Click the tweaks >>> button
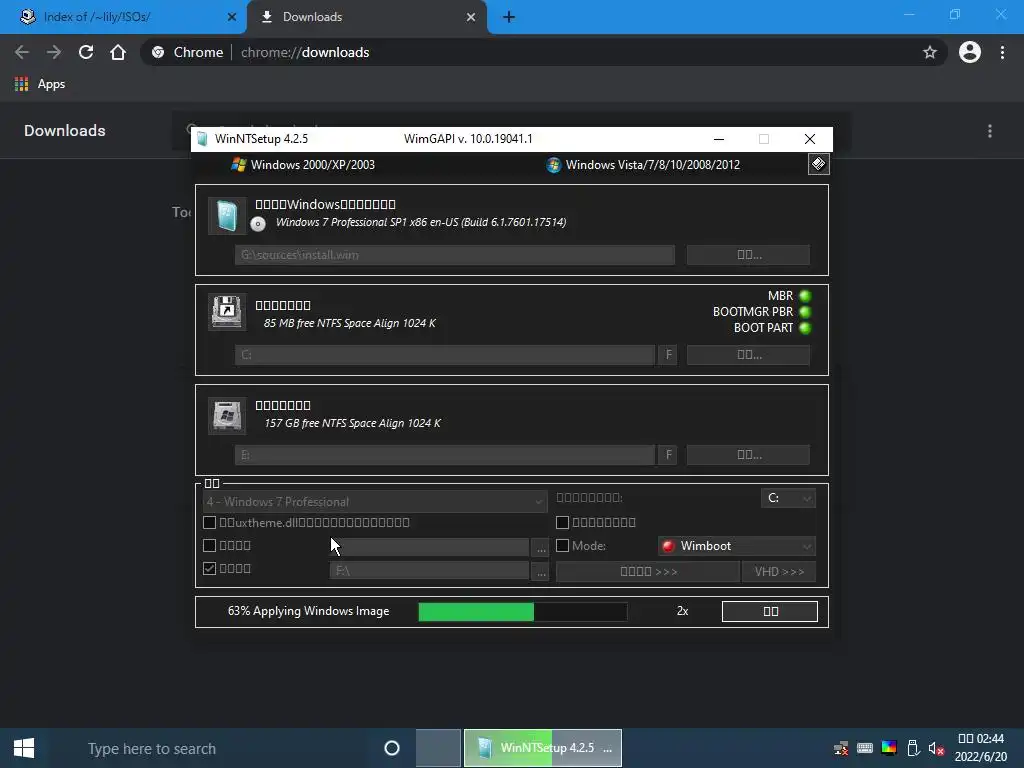Image resolution: width=1024 pixels, height=768 pixels. click(648, 571)
